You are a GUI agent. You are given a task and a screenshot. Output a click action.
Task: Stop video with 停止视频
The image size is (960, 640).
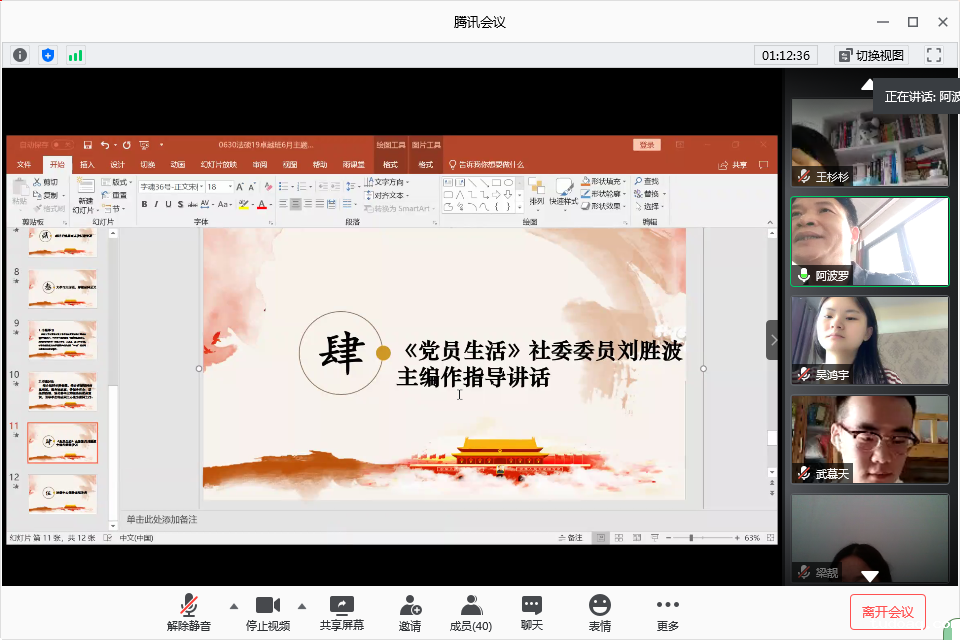coord(267,612)
